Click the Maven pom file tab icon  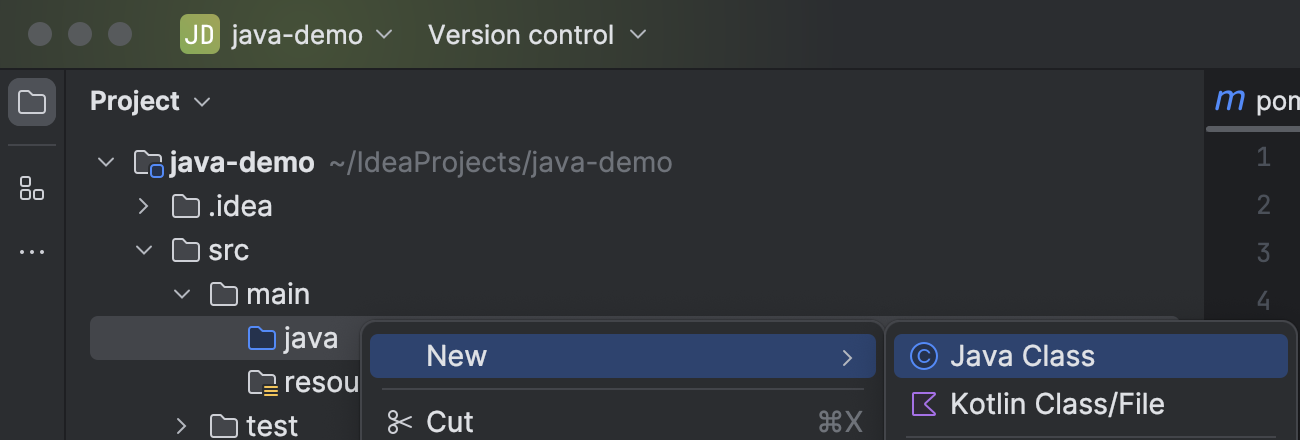(1229, 100)
